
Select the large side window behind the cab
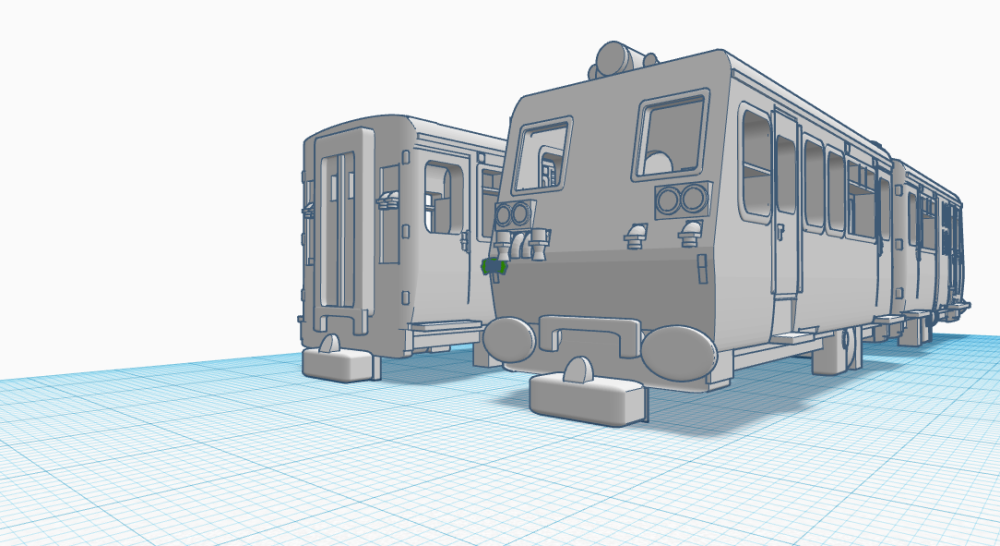pyautogui.click(x=757, y=163)
